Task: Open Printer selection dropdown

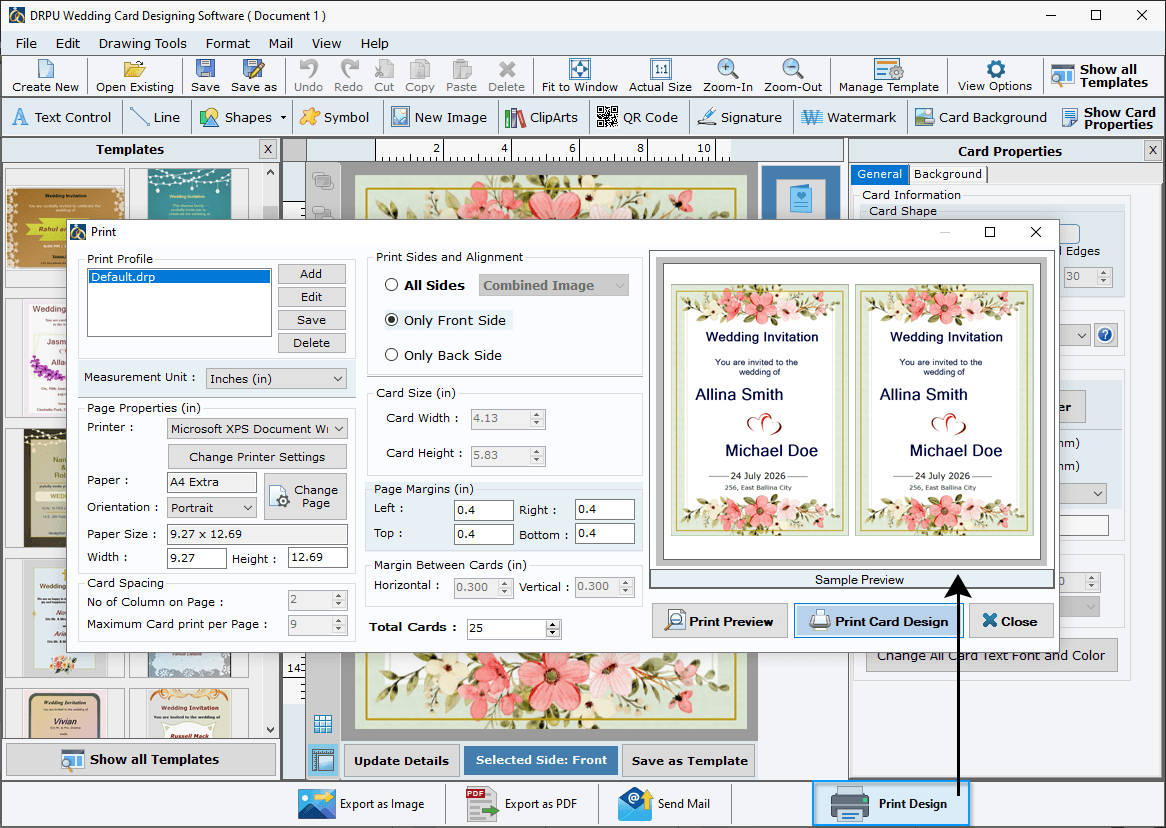Action: click(257, 429)
